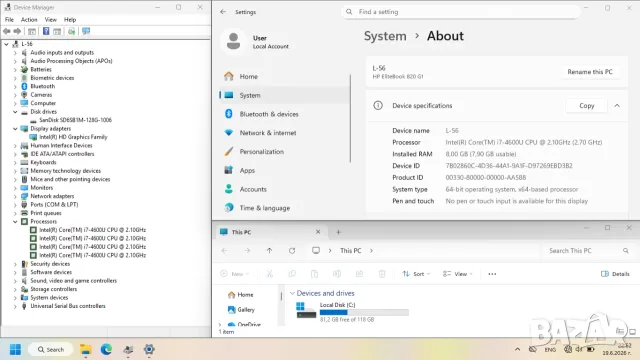Click the Cut scissors icon in This PC
The height and width of the screenshot is (360, 640).
pyautogui.click(x=269, y=274)
